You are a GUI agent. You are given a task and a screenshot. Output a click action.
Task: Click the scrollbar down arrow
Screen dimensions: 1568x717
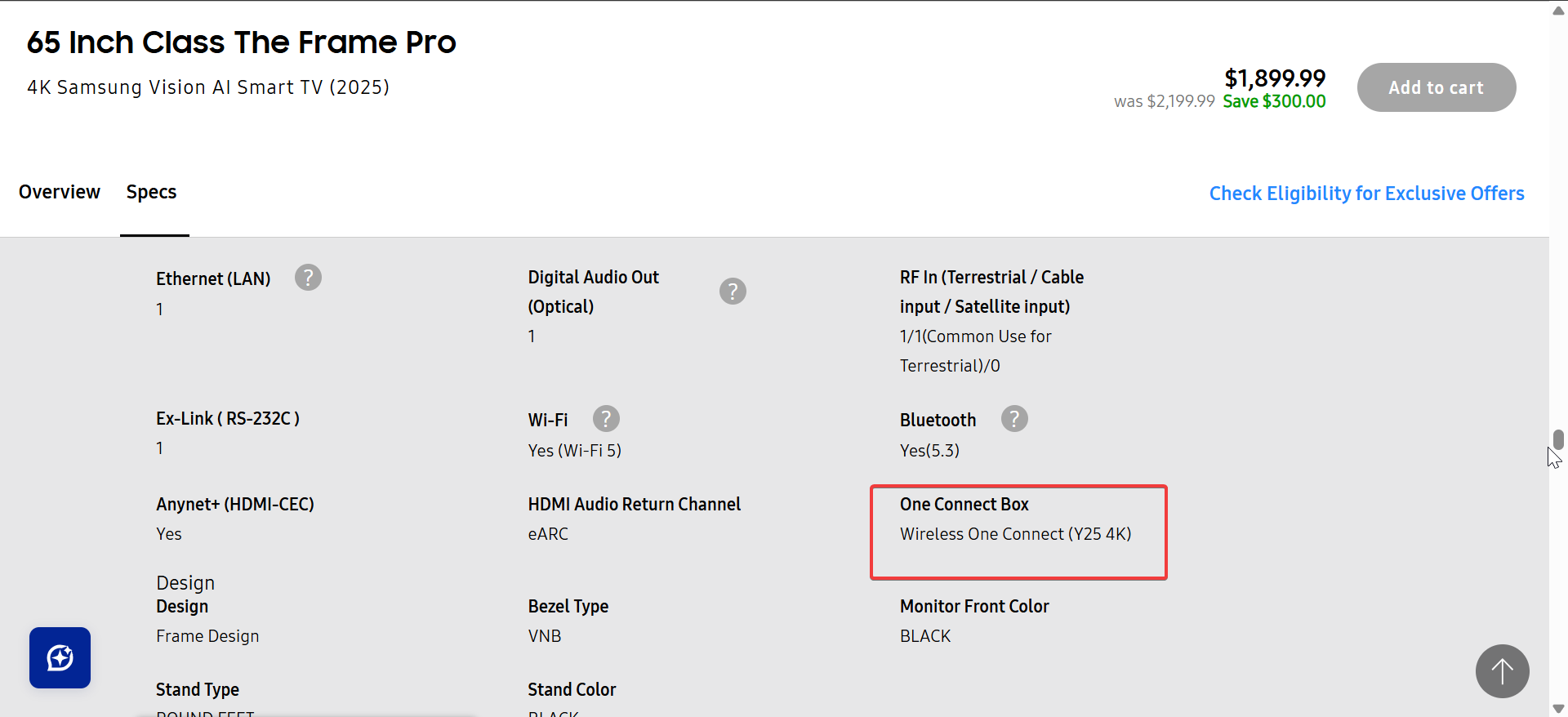point(1558,708)
